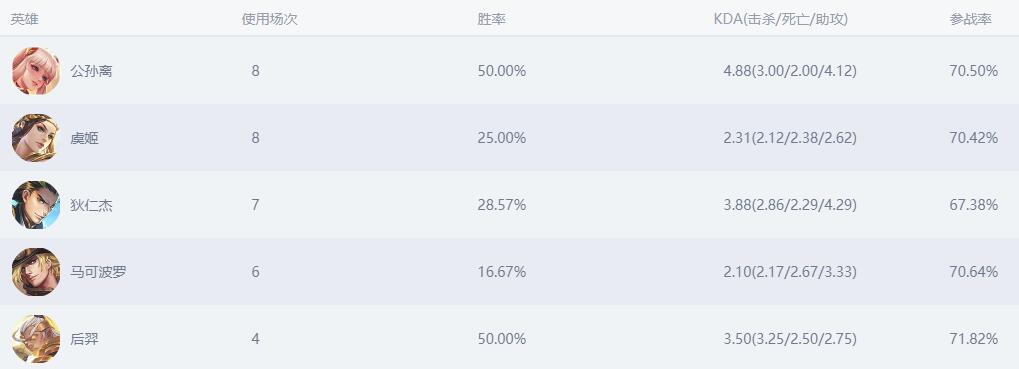Viewport: 1019px width, 369px height.
Task: Click 马可波罗's 16.67% win rate cell
Action: coord(502,272)
